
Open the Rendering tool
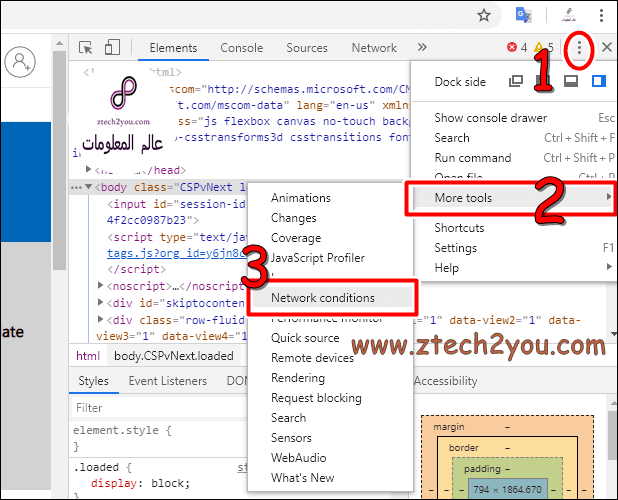(330, 378)
